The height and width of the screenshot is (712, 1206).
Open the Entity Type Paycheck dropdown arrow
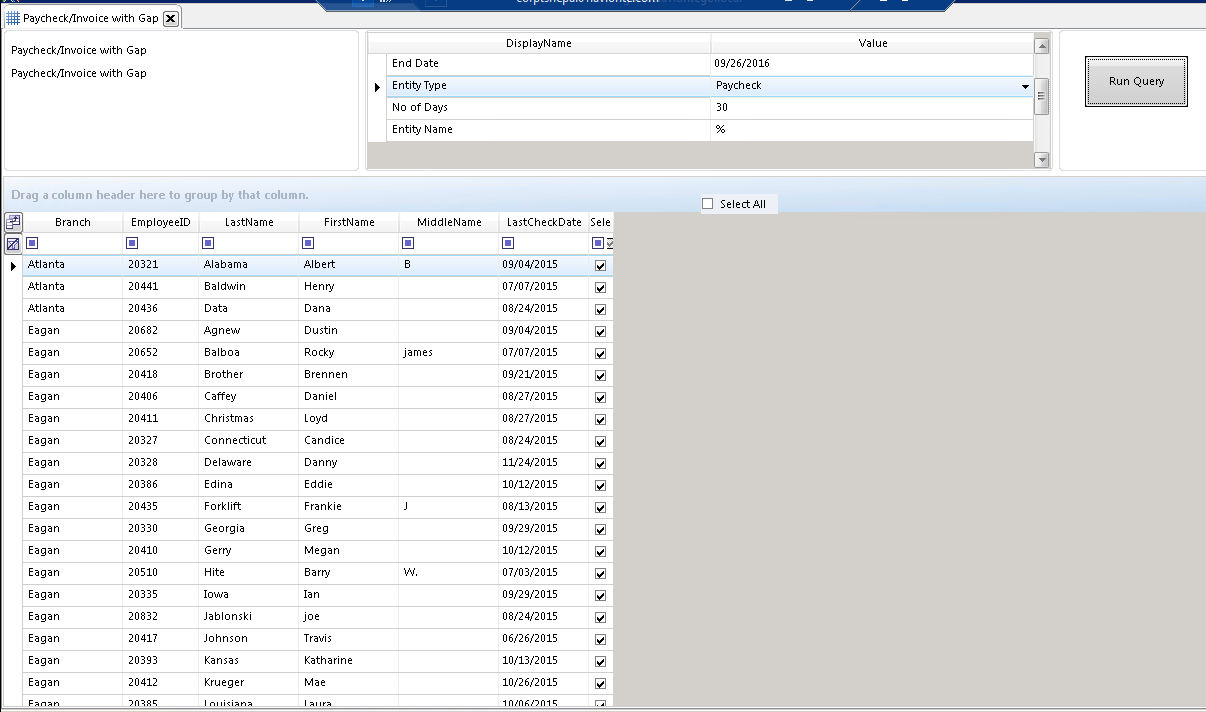coord(1025,87)
